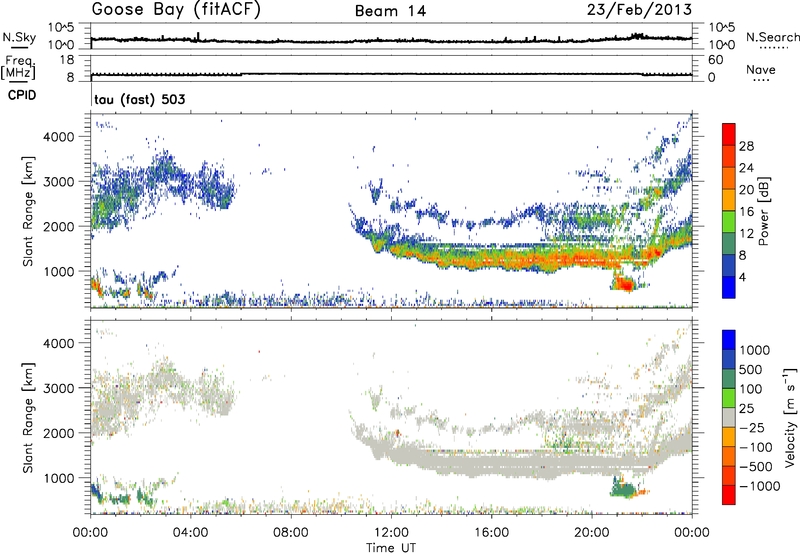
Task: Click the date "23/Feb/2013"
Action: pos(639,9)
